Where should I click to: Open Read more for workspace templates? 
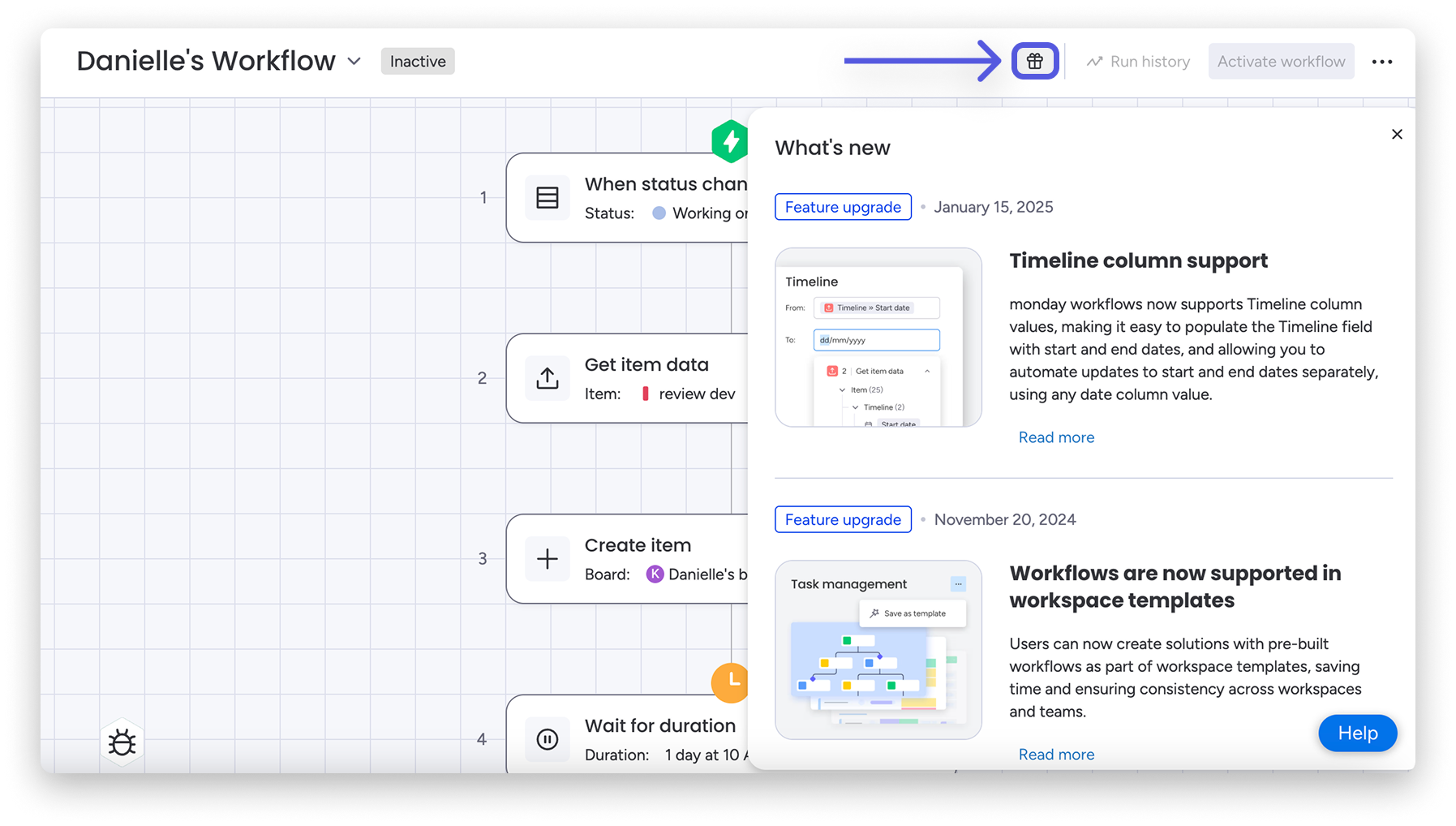pos(1056,755)
